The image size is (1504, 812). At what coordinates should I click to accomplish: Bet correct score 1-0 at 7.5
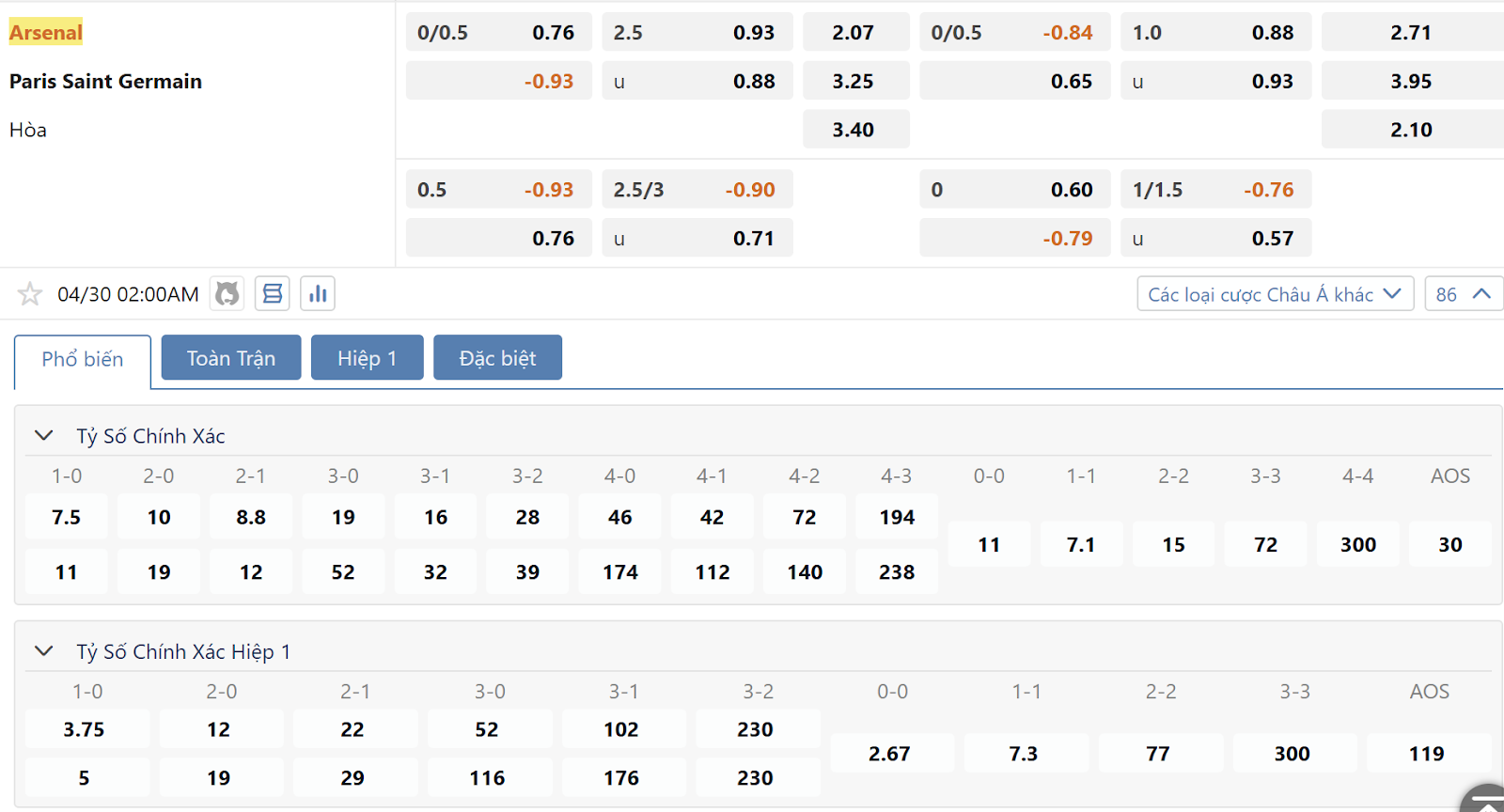pos(67,517)
